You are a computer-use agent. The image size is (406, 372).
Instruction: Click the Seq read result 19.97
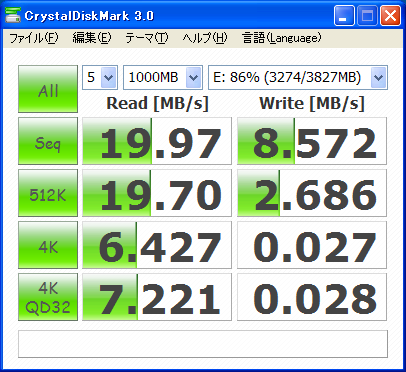157,141
